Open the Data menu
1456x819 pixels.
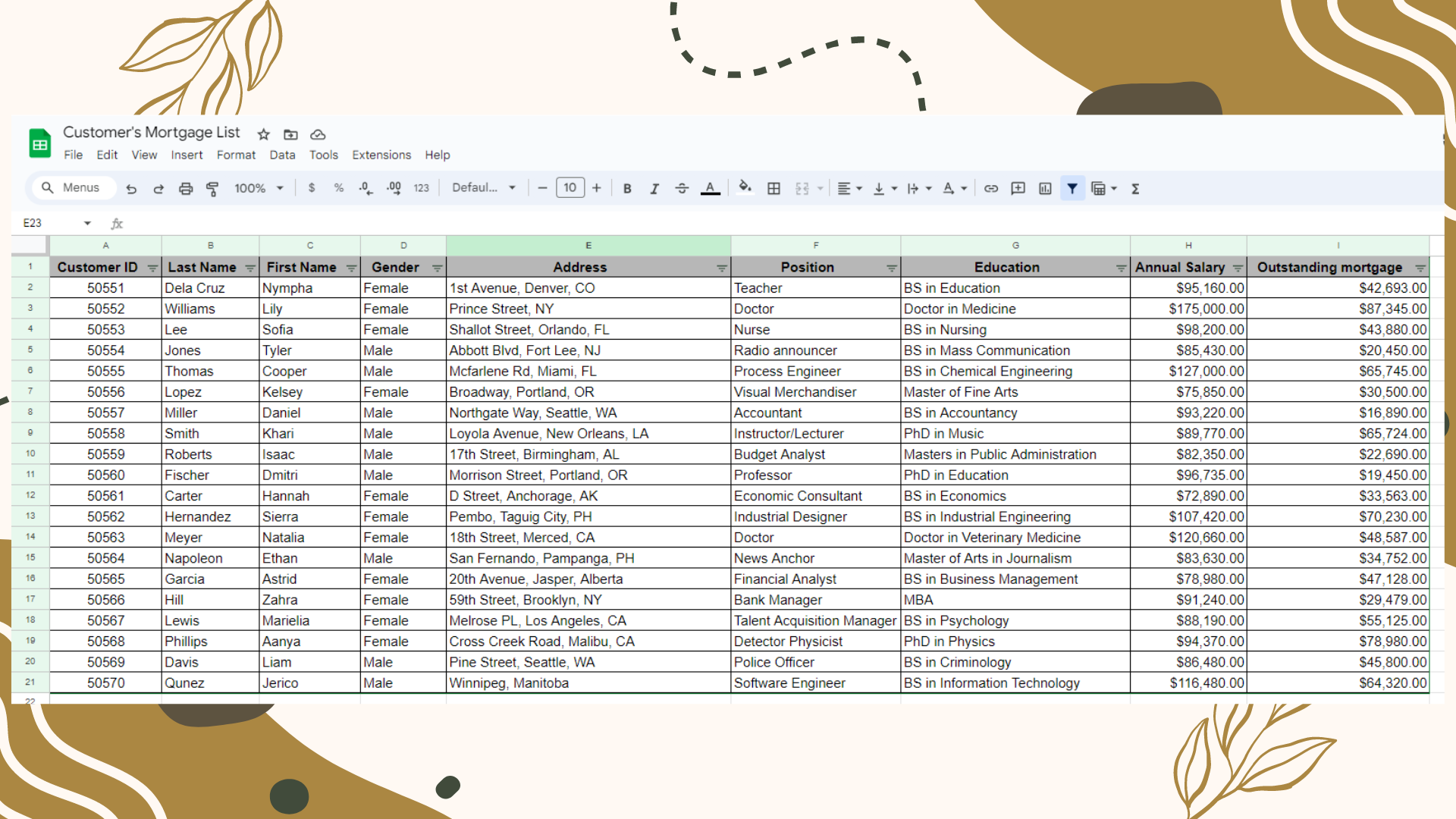[282, 155]
